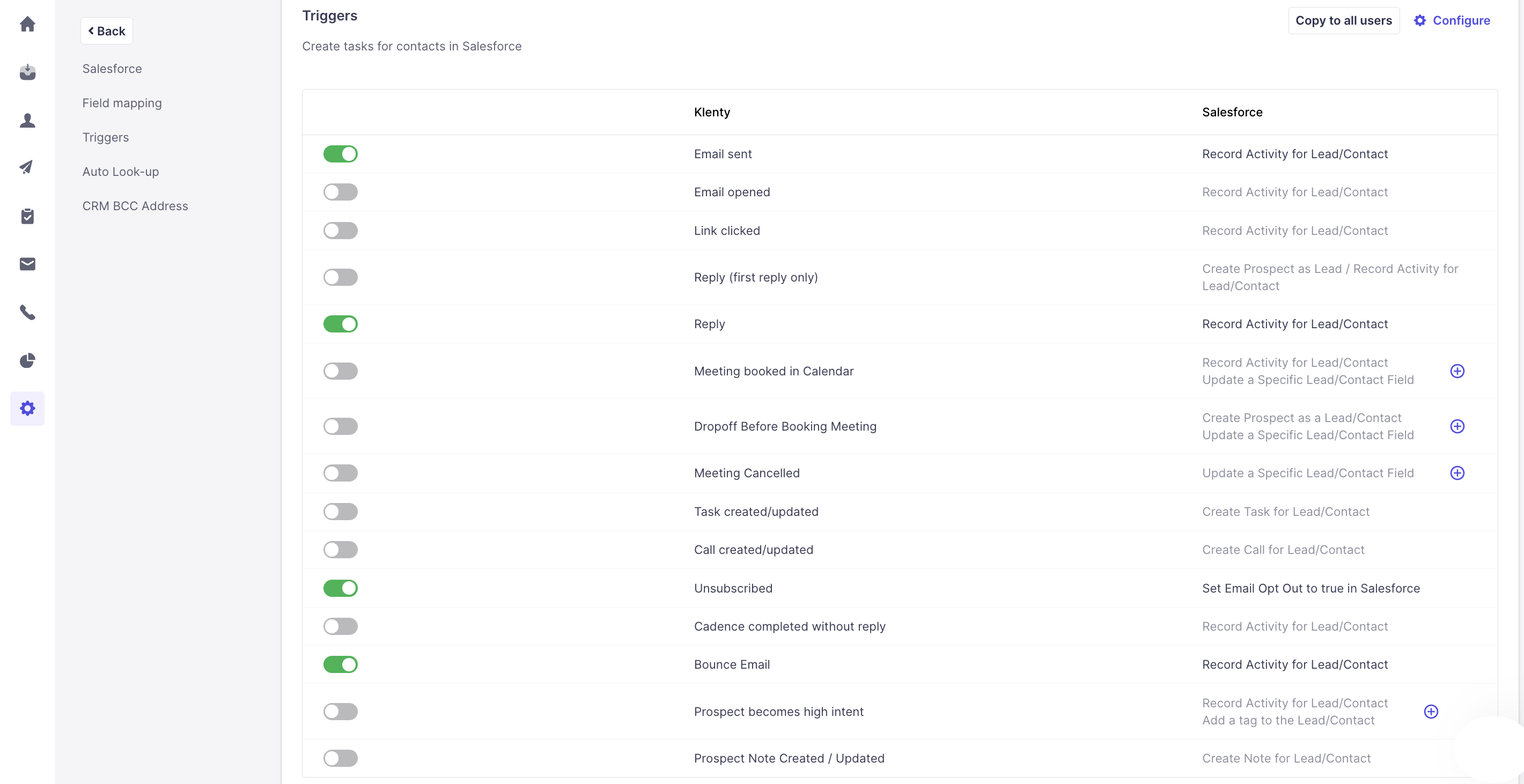Open the calls phone icon
Viewport: 1524px width, 784px height.
27,312
